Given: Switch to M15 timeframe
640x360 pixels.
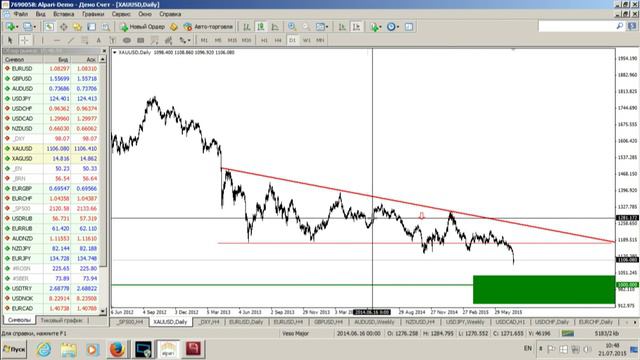Looking at the screenshot, I should tap(232, 40).
